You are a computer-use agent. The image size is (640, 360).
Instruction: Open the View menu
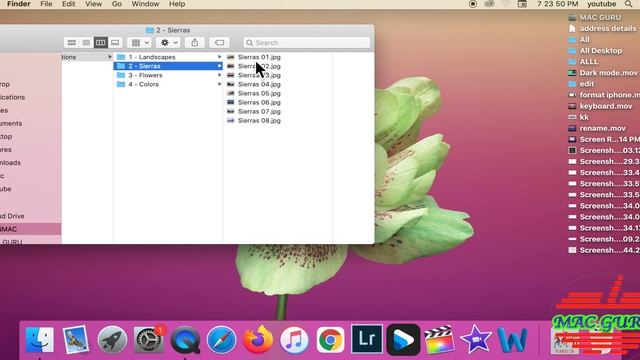click(x=93, y=4)
